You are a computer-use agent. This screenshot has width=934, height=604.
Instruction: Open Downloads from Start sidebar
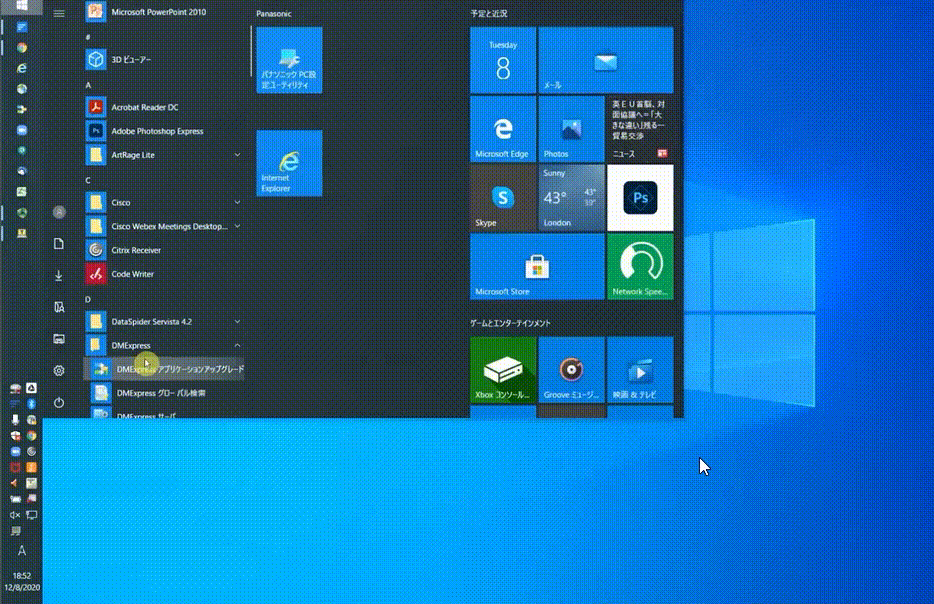click(59, 275)
